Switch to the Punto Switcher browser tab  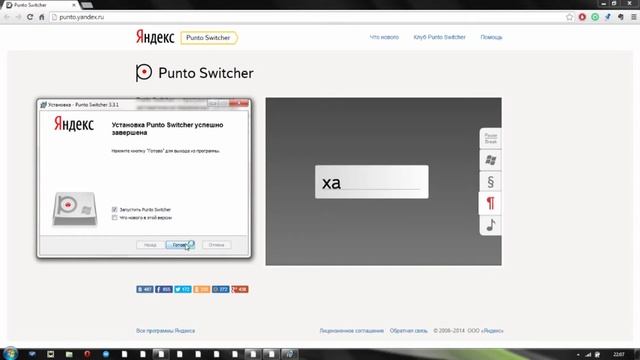[x=40, y=5]
